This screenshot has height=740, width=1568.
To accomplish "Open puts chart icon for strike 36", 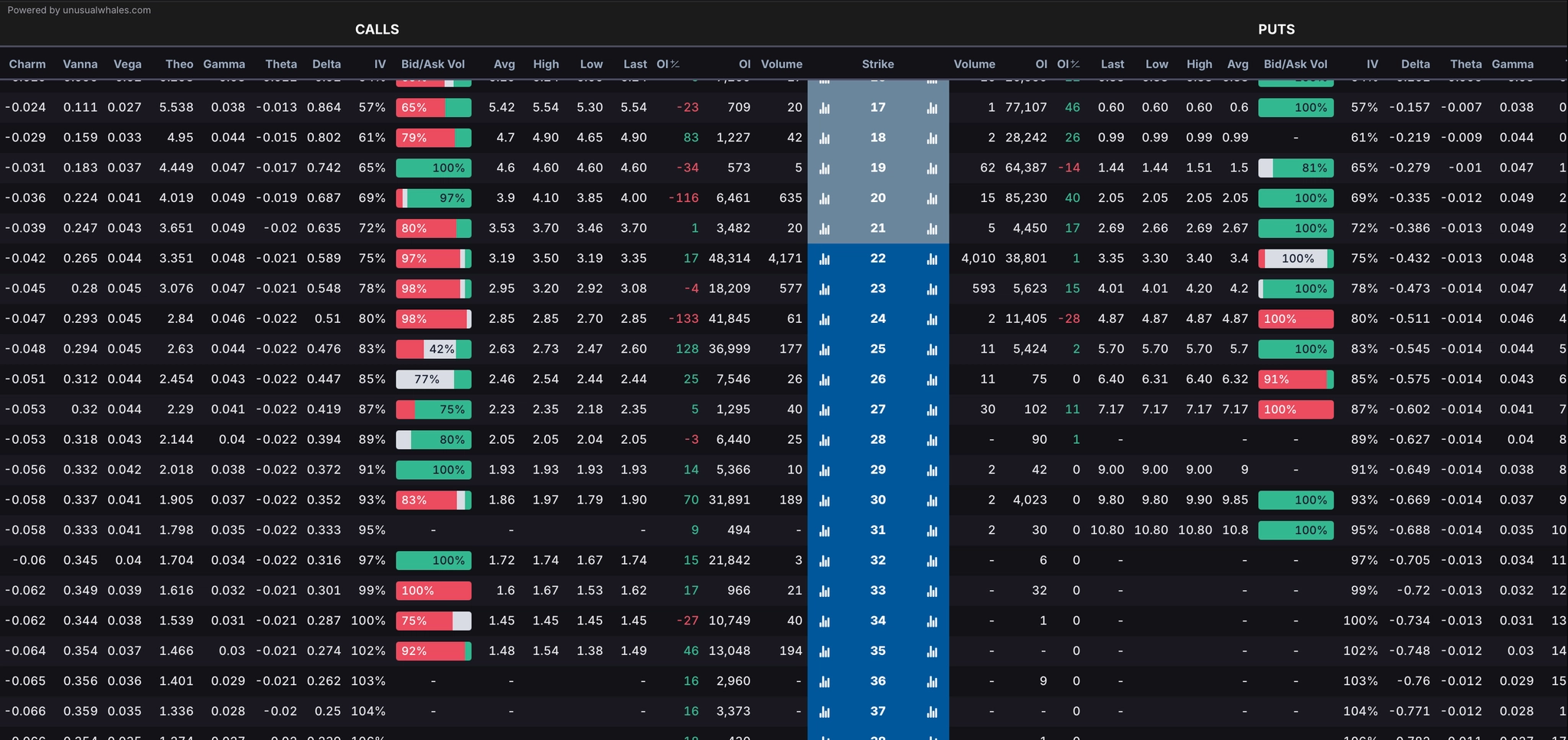I will pyautogui.click(x=932, y=682).
